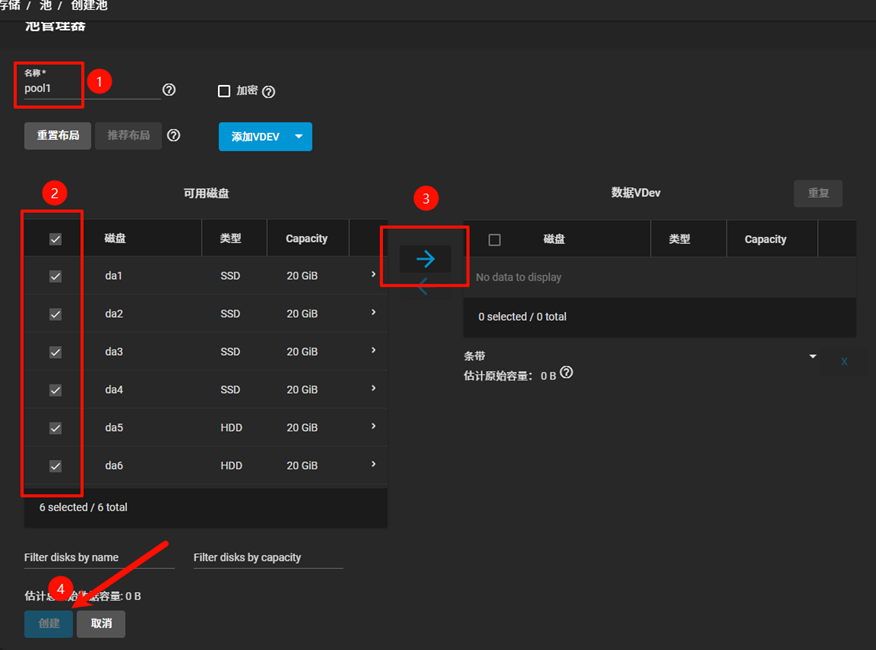Remove the data VDev with x
This screenshot has width=876, height=650.
844,361
